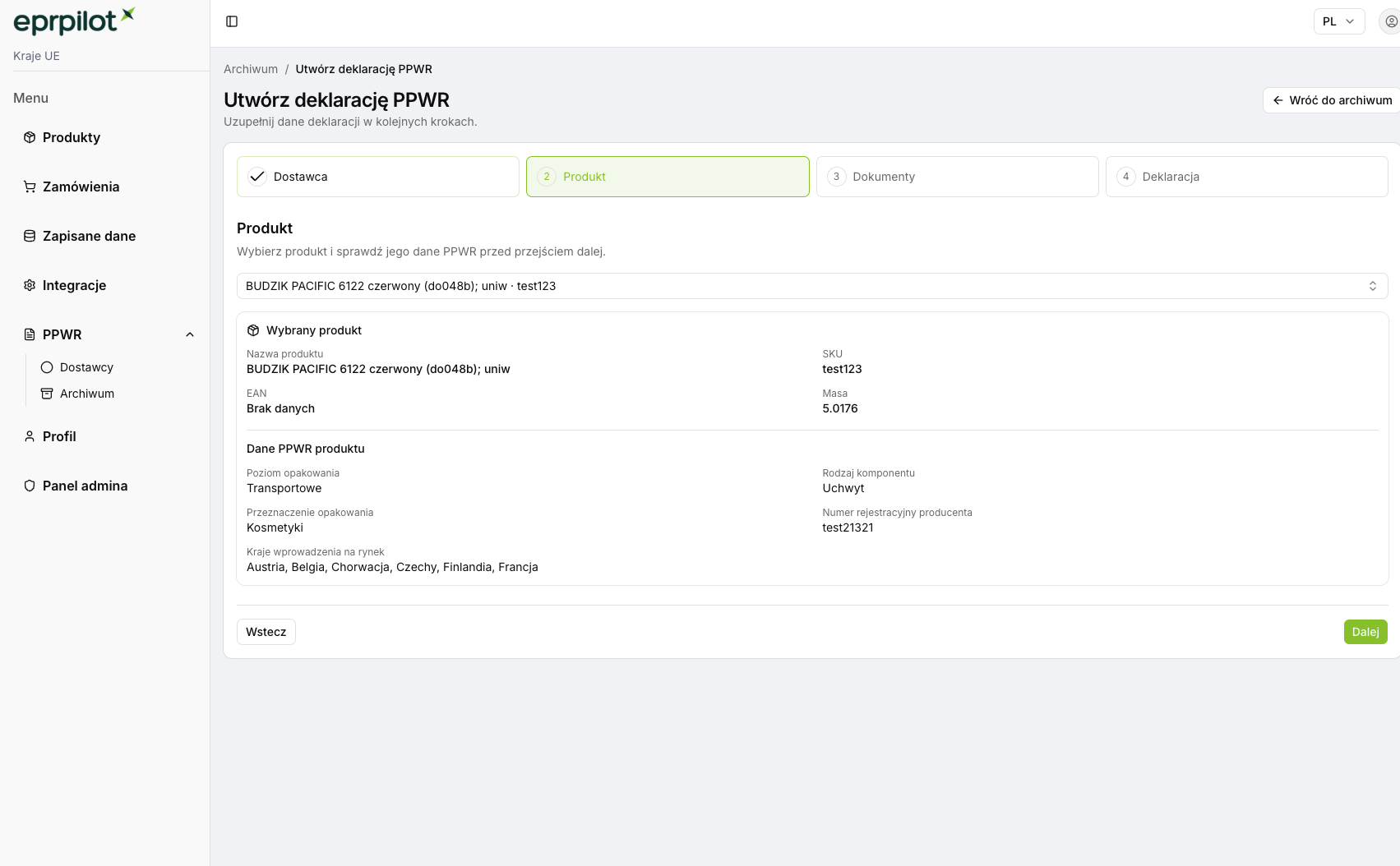Proceed with the green Dalej button

(1365, 632)
